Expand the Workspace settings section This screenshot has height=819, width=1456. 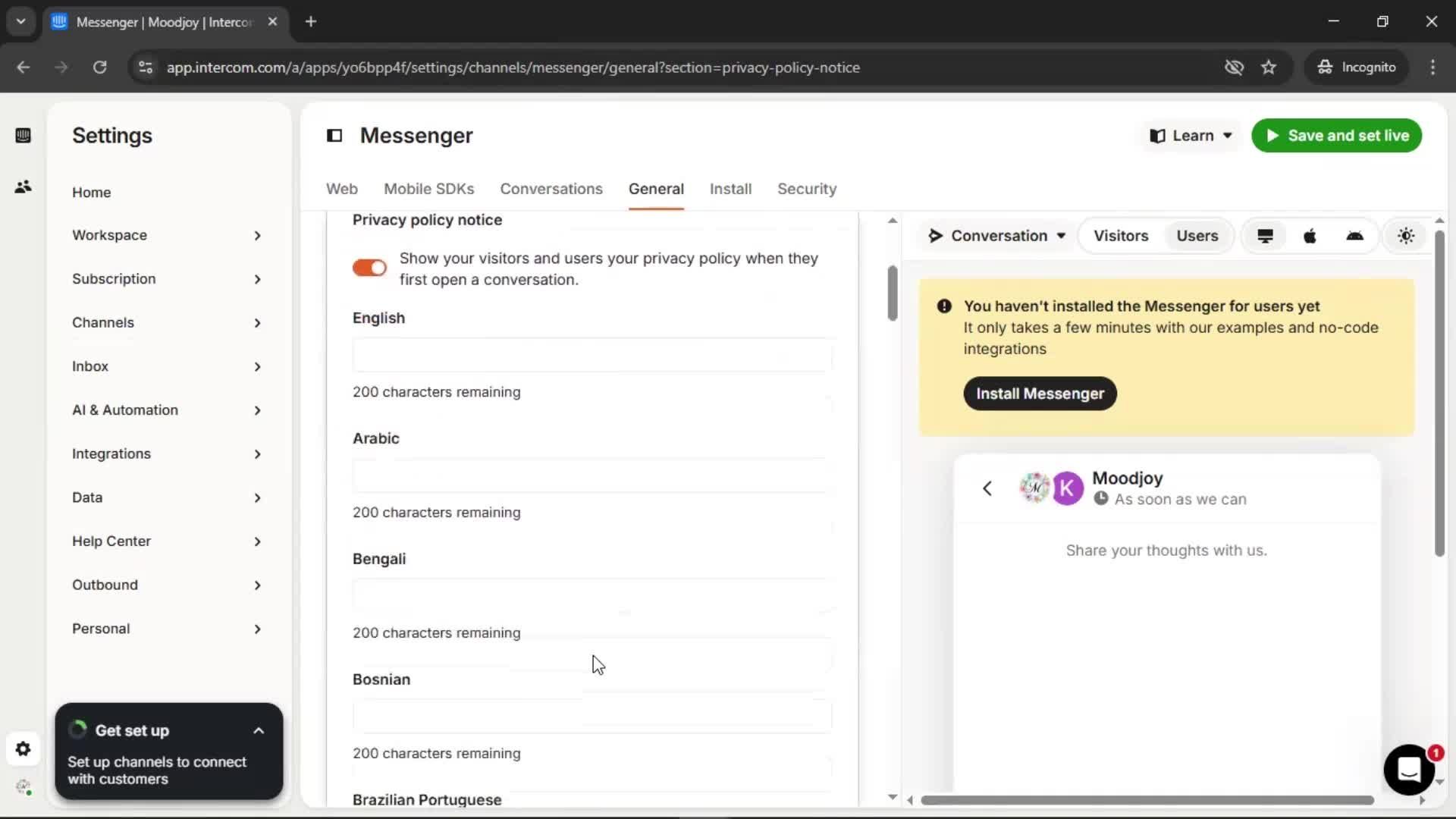(167, 235)
